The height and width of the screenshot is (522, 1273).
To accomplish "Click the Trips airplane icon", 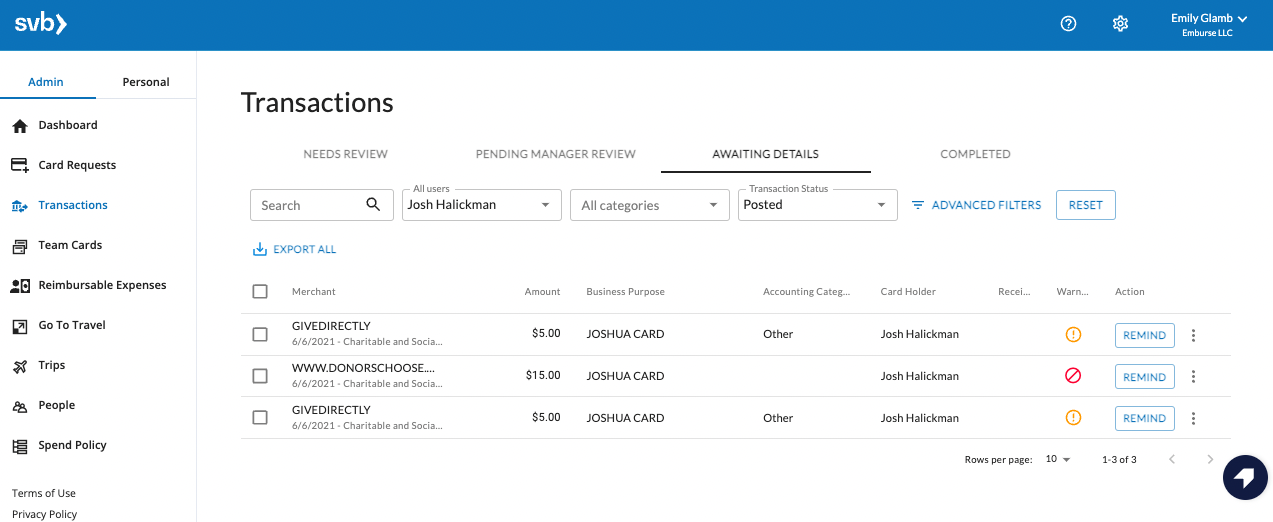I will pyautogui.click(x=20, y=366).
